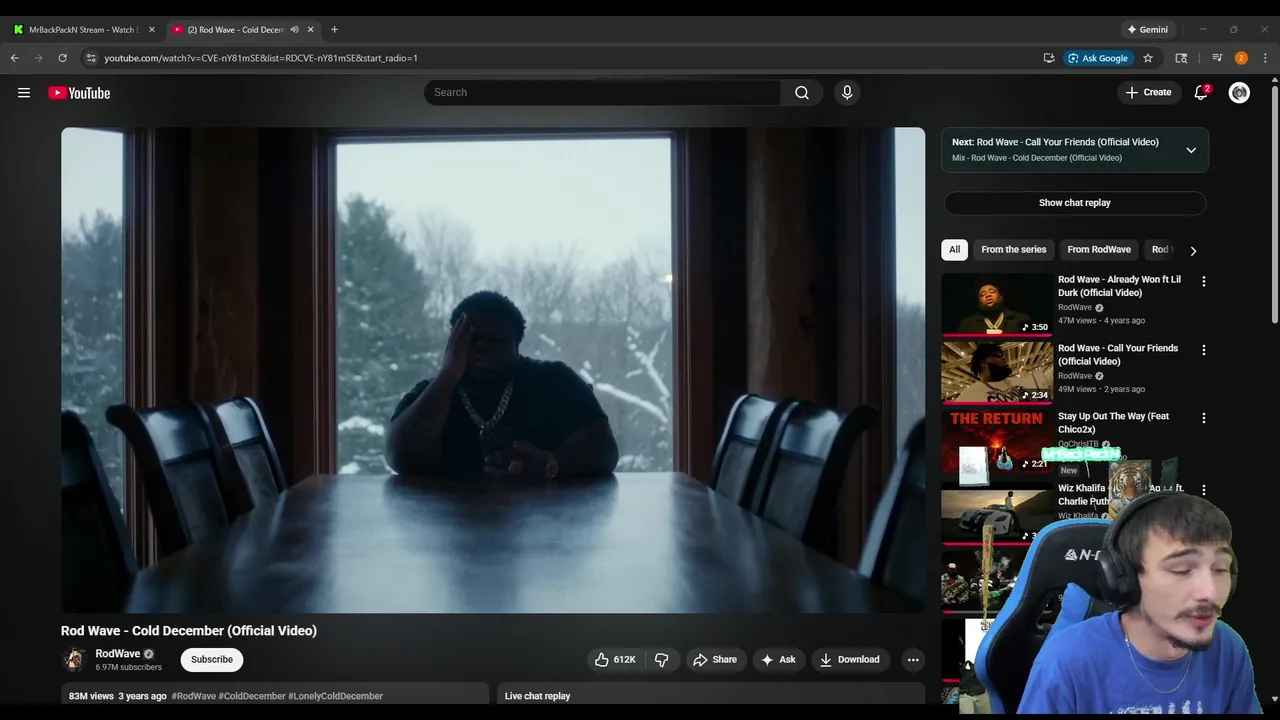Open options for Wiz Khalifa video
The image size is (1280, 720).
pos(1203,490)
